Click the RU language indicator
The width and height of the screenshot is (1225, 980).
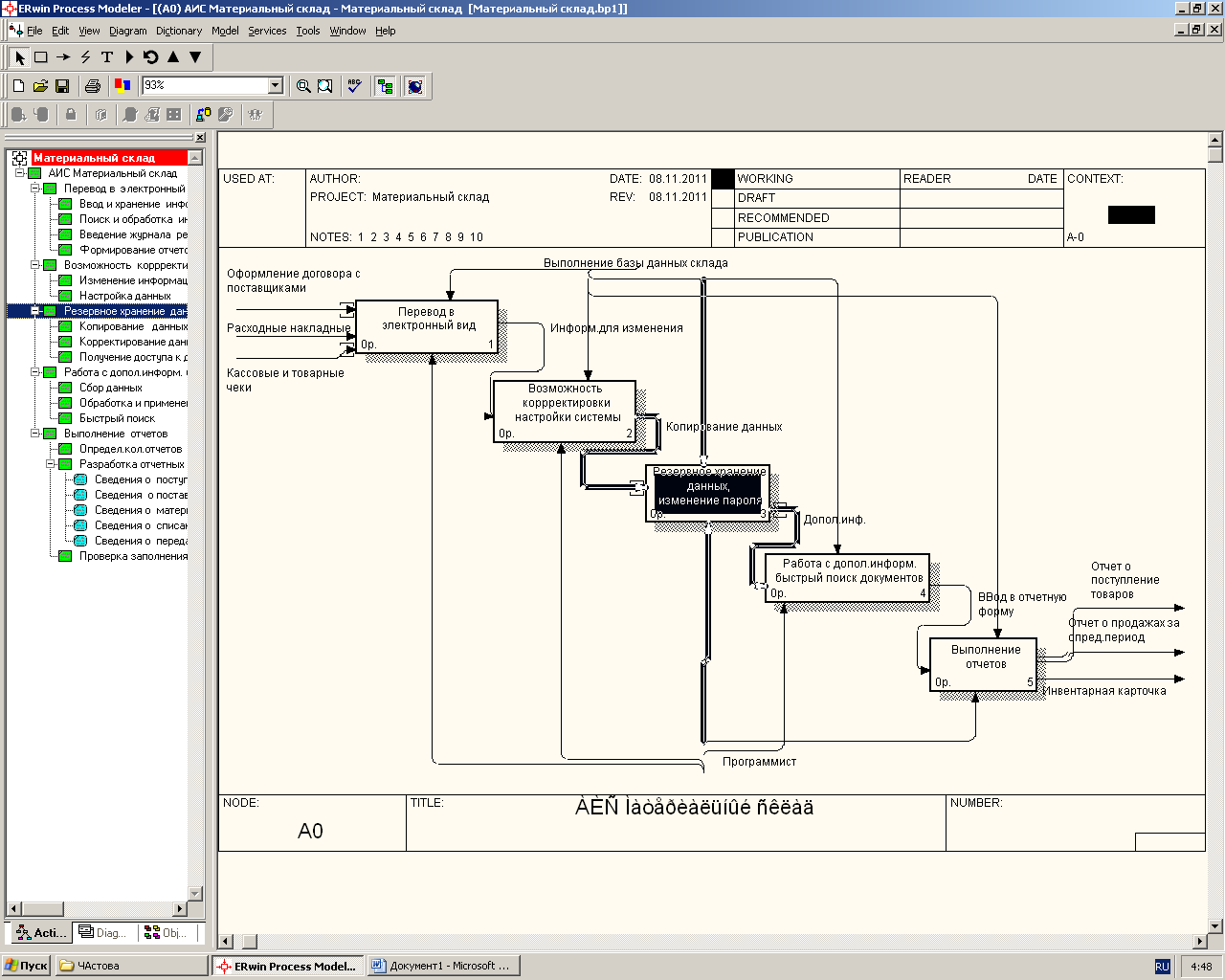[x=1162, y=967]
